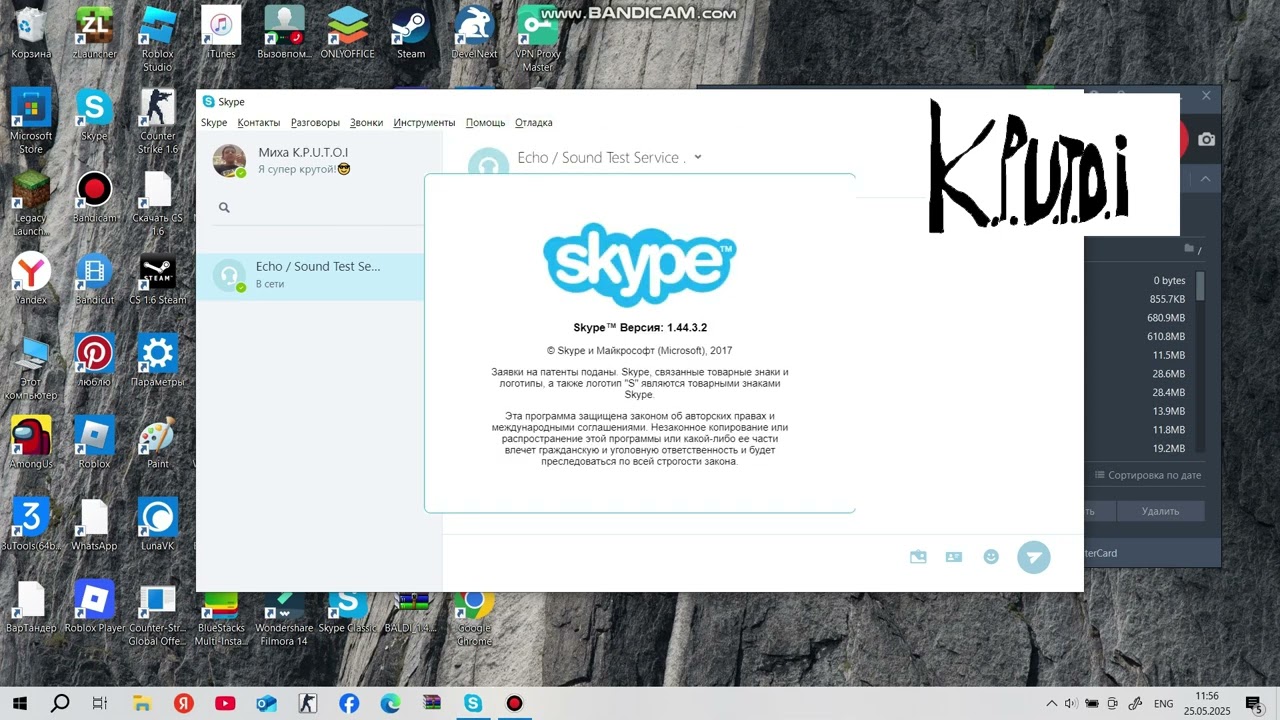This screenshot has width=1280, height=720.
Task: Open the Skype desktop shortcut
Action: 94,115
